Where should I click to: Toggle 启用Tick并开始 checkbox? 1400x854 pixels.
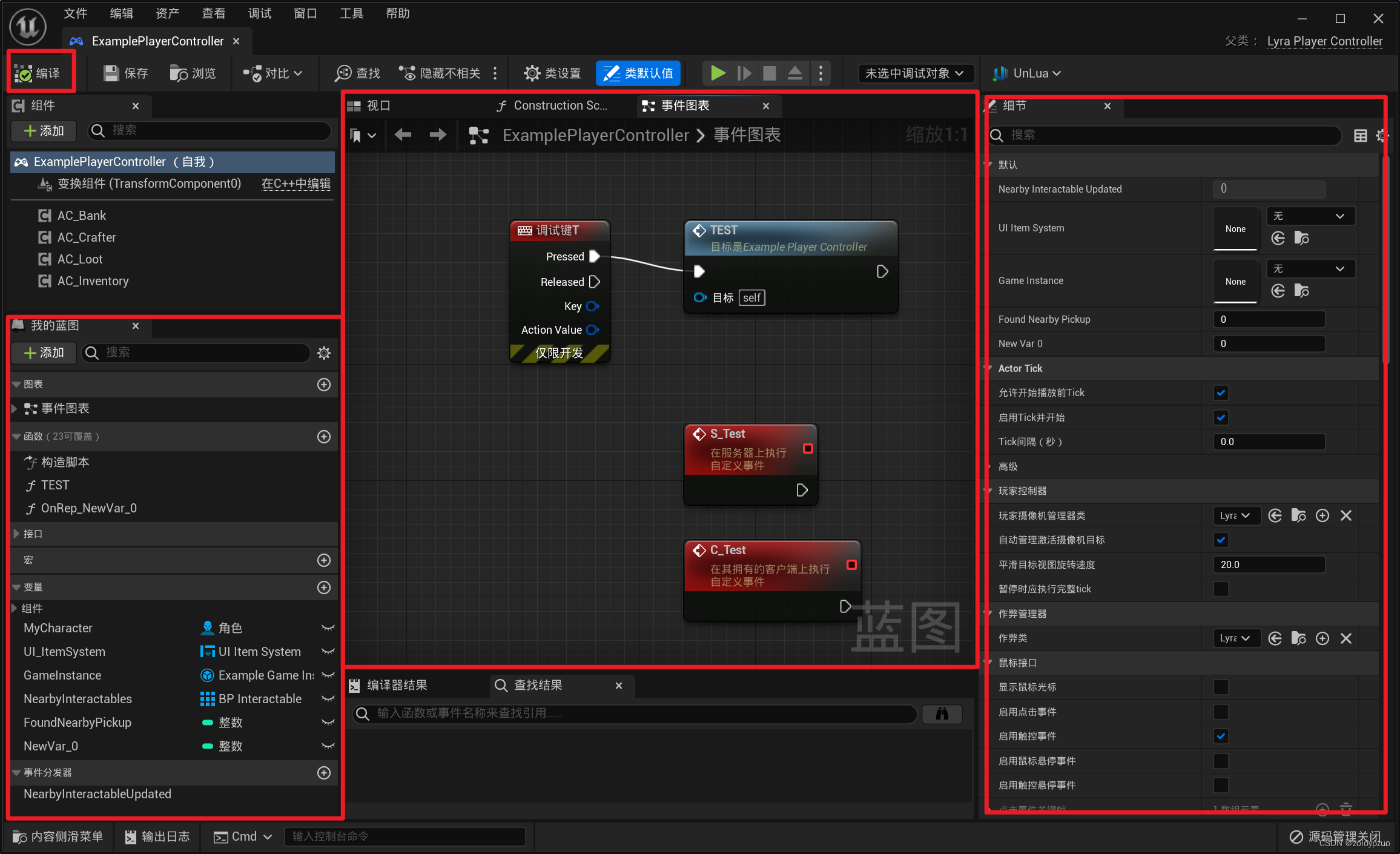pyautogui.click(x=1221, y=417)
